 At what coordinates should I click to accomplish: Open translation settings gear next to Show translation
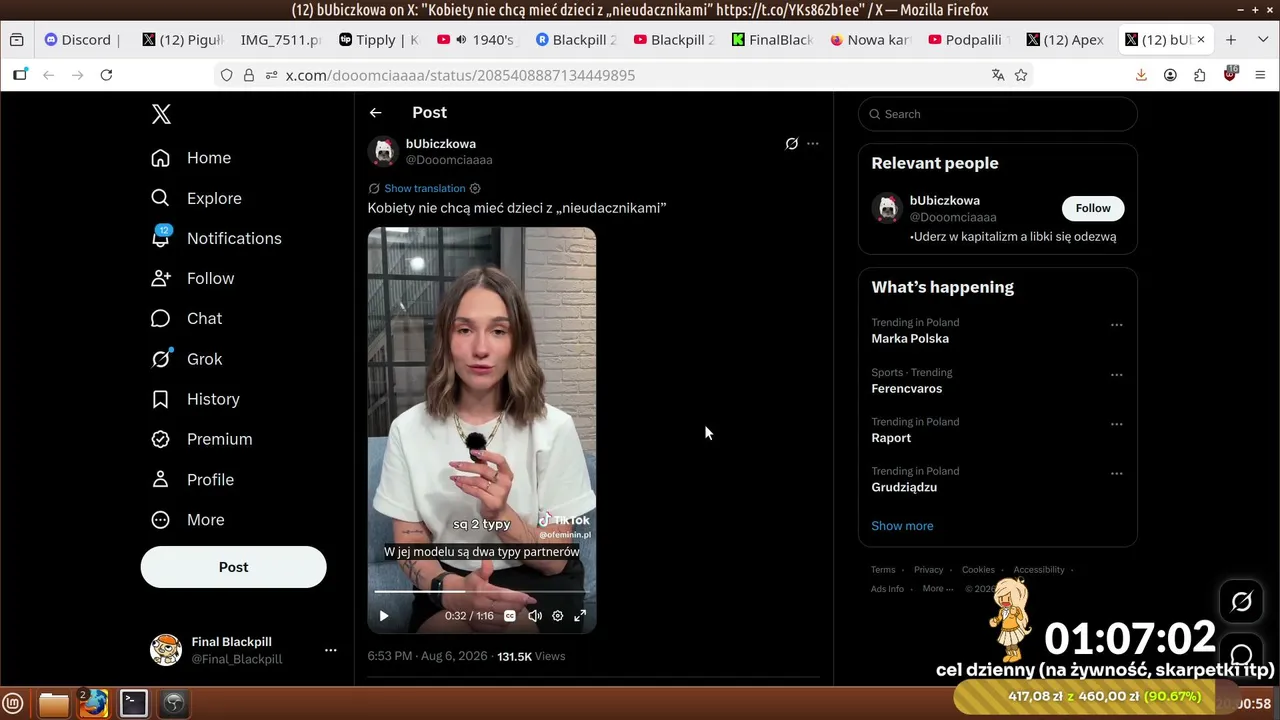tap(475, 188)
